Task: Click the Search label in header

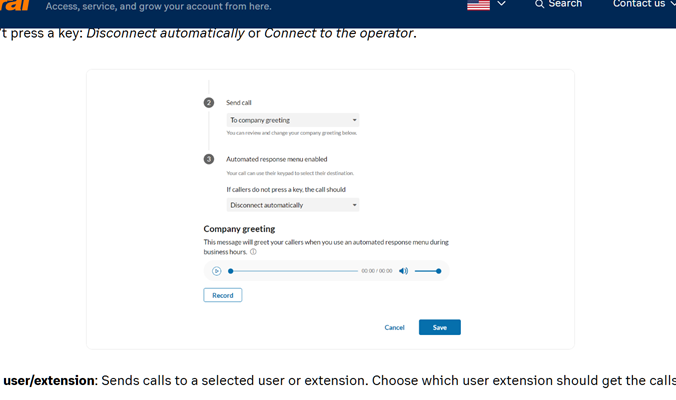Action: pyautogui.click(x=565, y=4)
